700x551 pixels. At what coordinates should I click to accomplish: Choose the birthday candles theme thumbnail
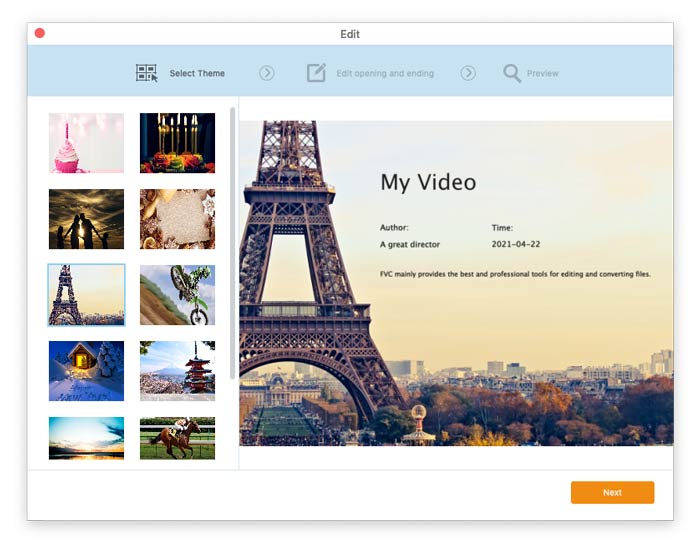pyautogui.click(x=177, y=143)
